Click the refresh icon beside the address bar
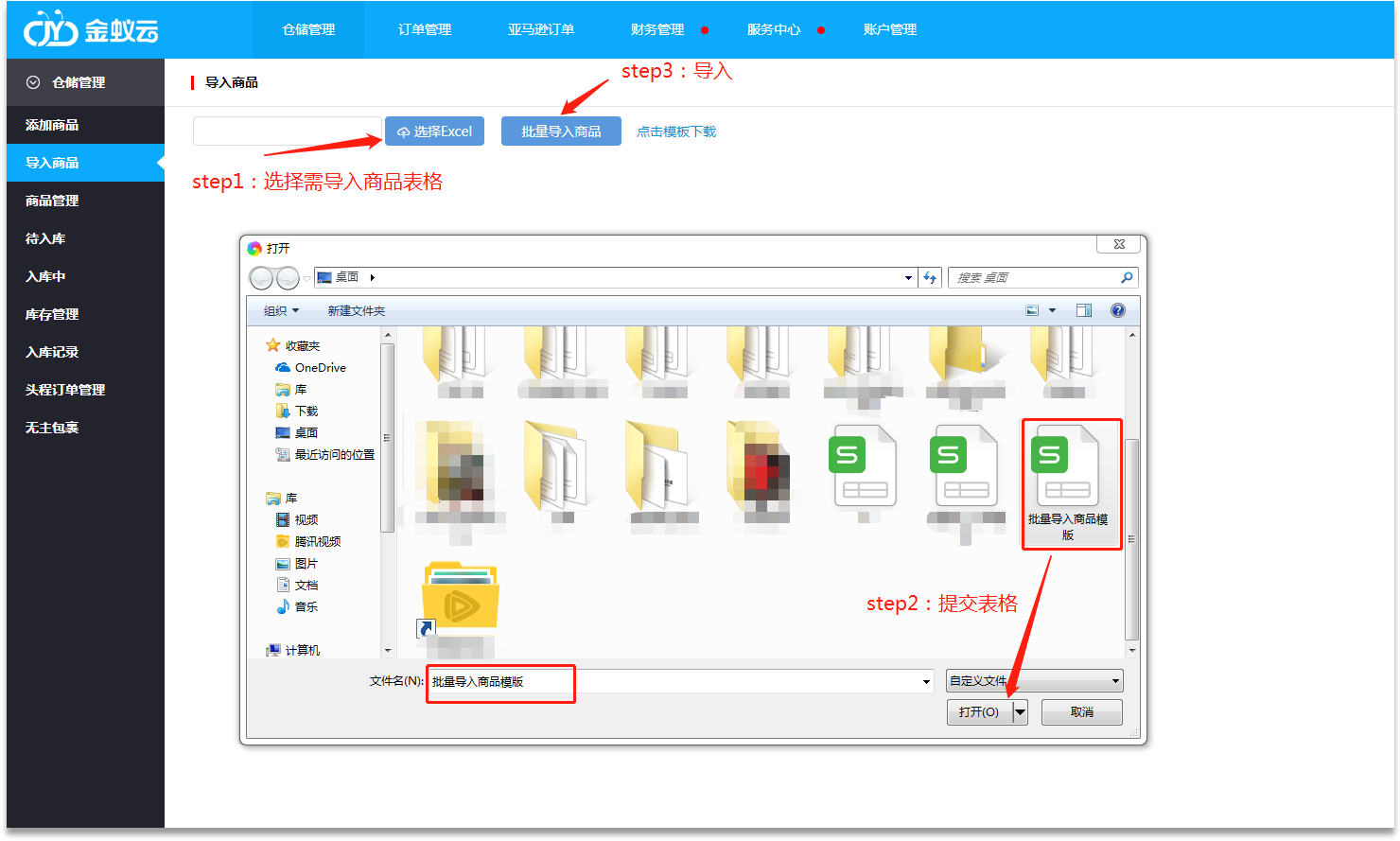 coord(930,277)
